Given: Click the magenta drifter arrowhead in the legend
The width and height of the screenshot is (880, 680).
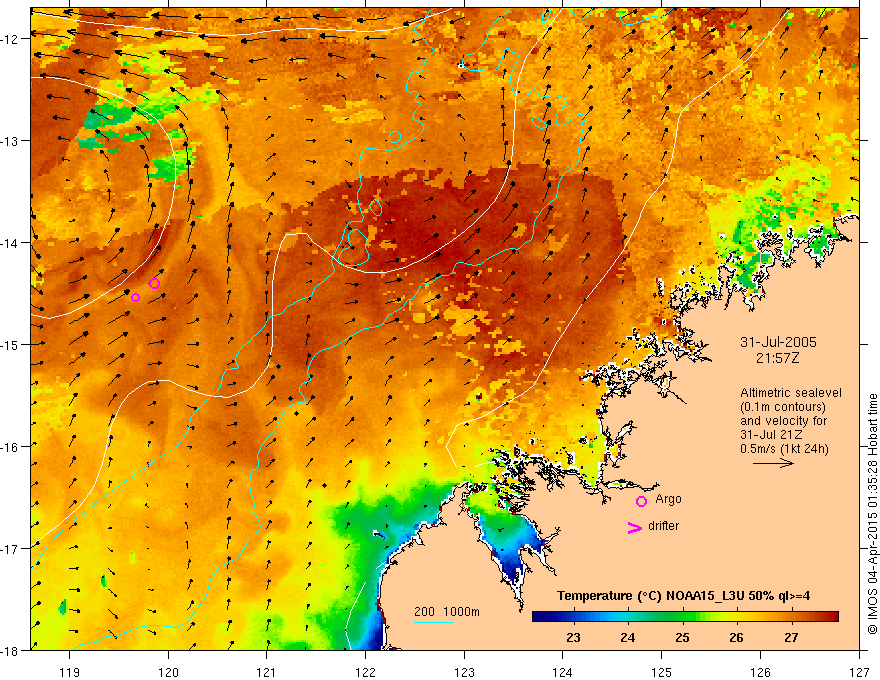Looking at the screenshot, I should pyautogui.click(x=634, y=527).
